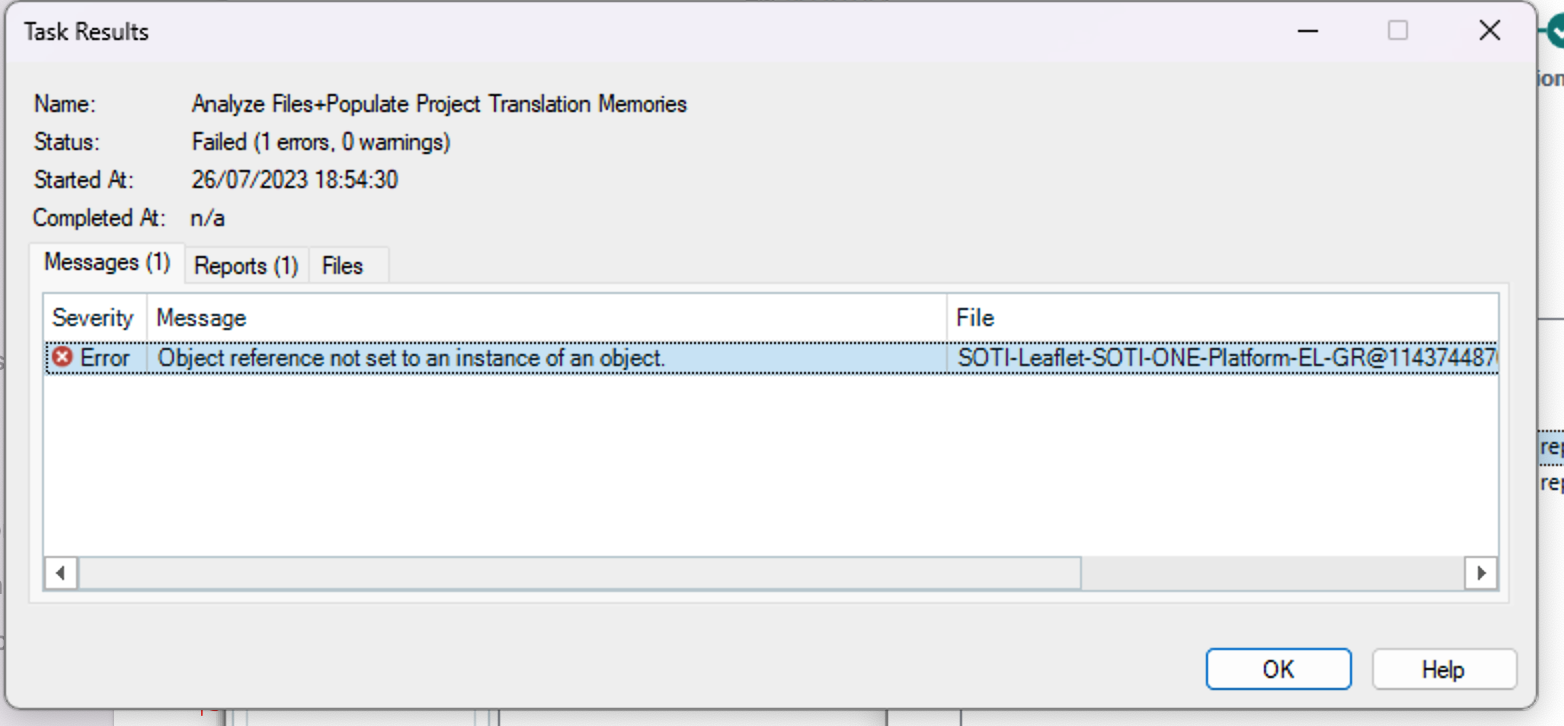Click the right arrow of the horizontal scrollbar

[x=1481, y=574]
